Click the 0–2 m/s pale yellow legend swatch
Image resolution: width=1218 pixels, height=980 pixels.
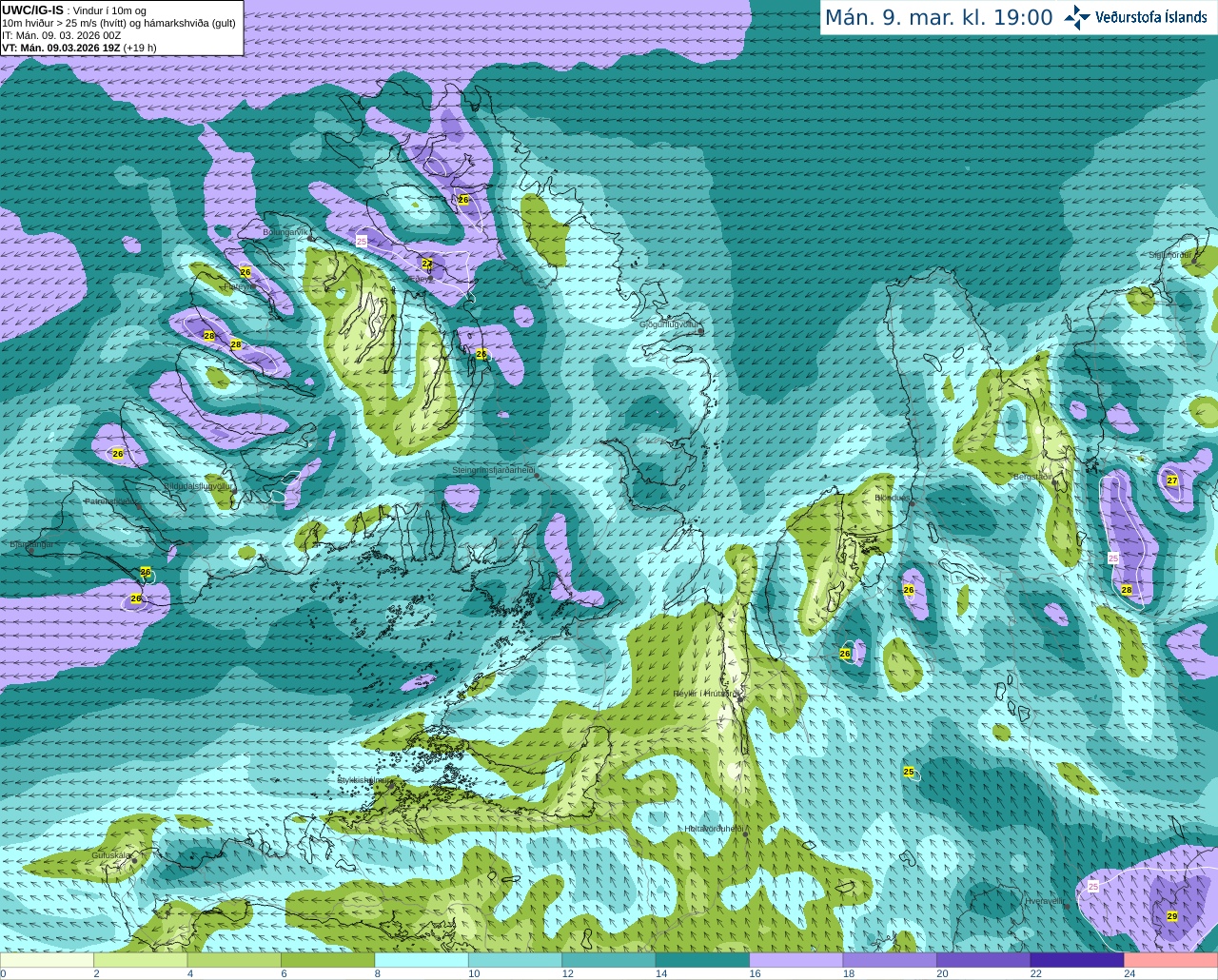pyautogui.click(x=48, y=960)
